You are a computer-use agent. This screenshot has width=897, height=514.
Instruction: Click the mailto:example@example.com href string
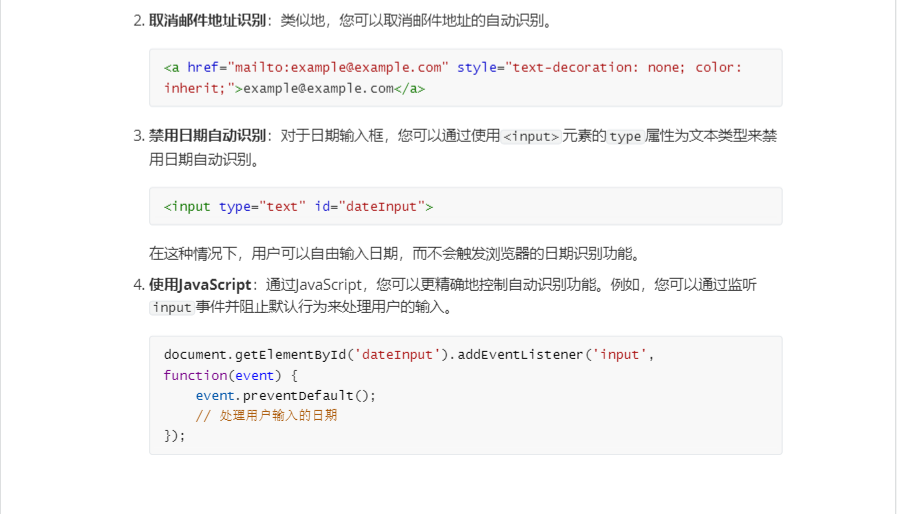coord(338,67)
